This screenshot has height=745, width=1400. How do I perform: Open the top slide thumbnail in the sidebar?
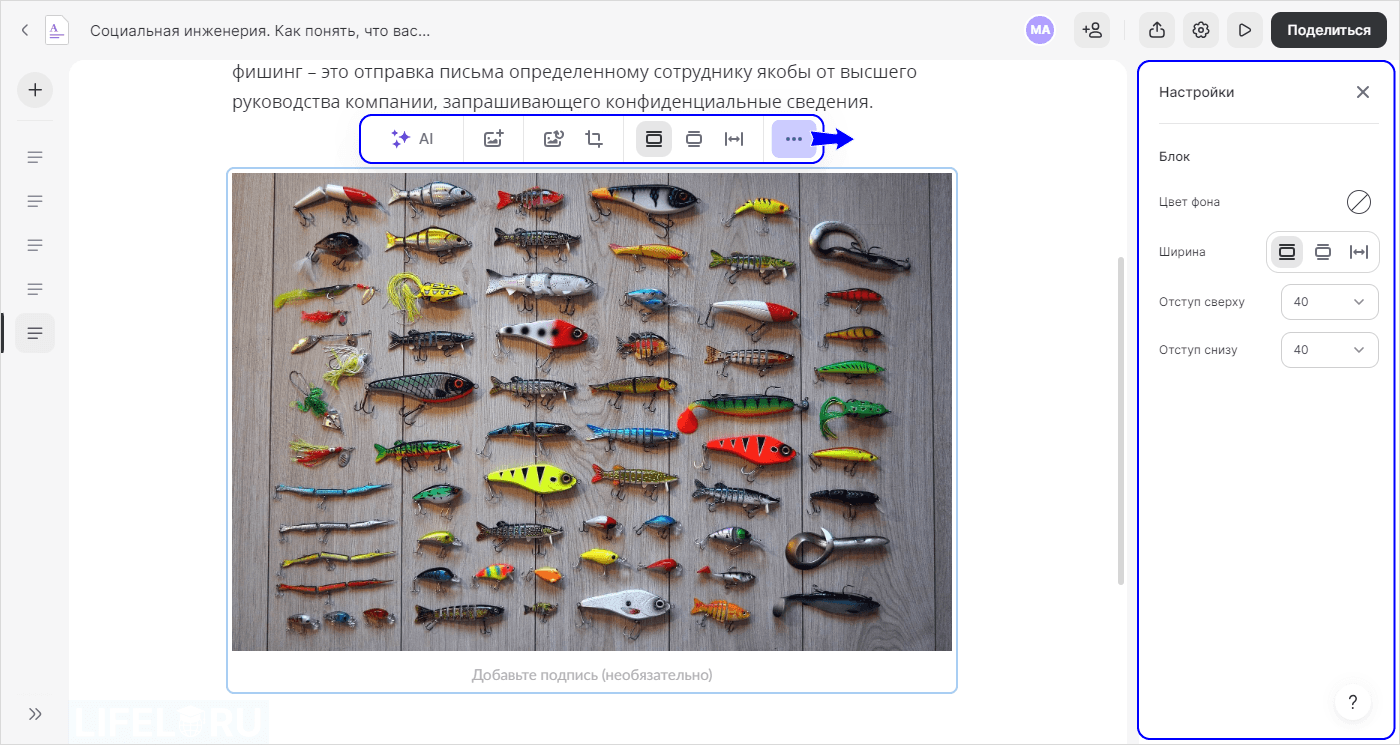point(35,156)
